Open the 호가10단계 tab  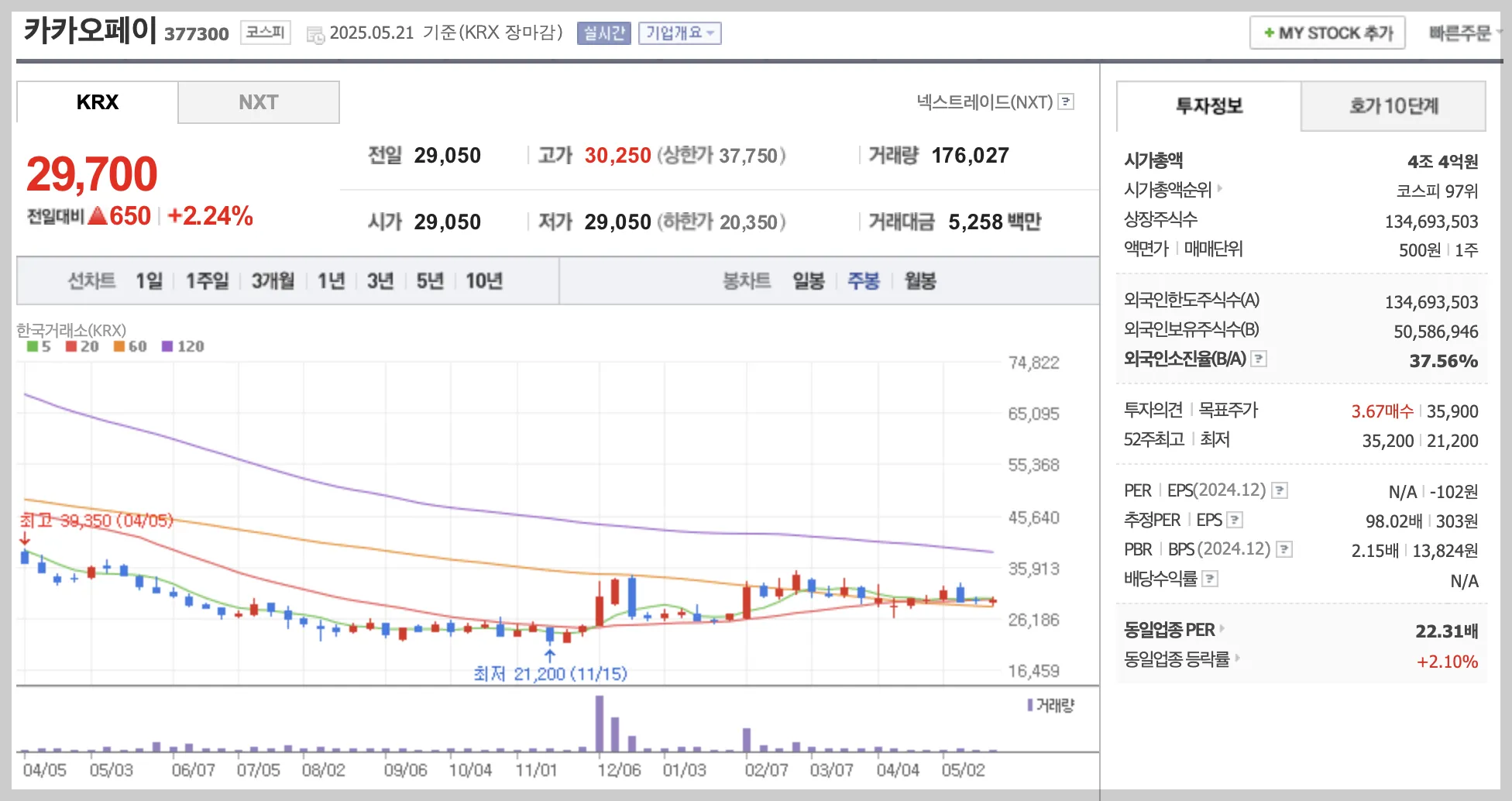(1393, 106)
